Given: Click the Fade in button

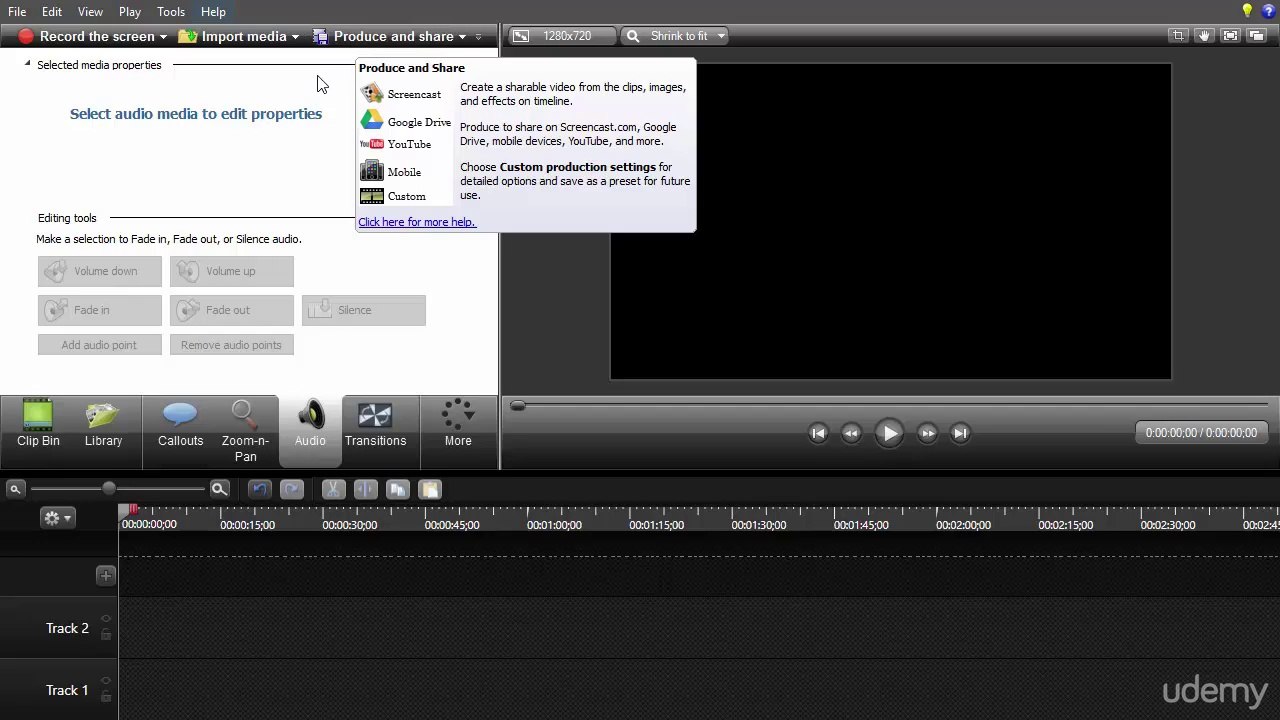Looking at the screenshot, I should (x=100, y=310).
